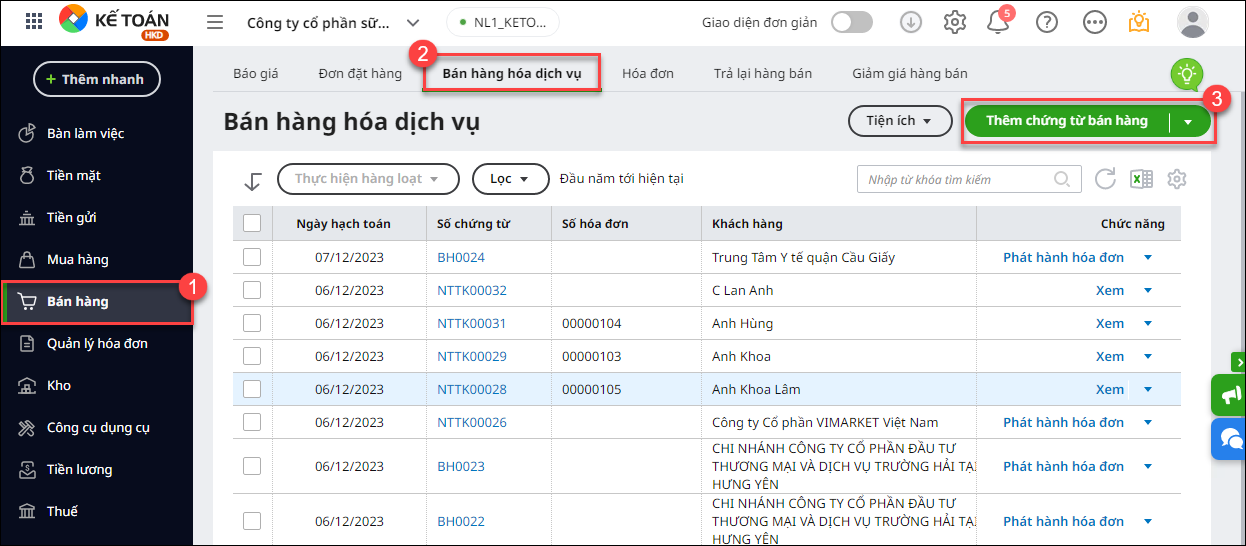Switch to the Hóa đơn tab
Viewport: 1246px width, 546px height.
click(x=647, y=73)
